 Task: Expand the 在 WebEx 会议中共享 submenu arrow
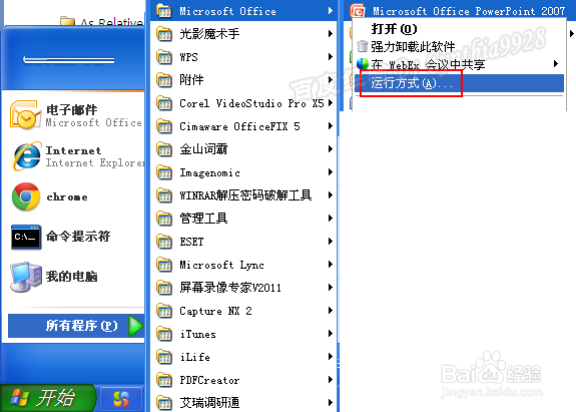pyautogui.click(x=556, y=64)
